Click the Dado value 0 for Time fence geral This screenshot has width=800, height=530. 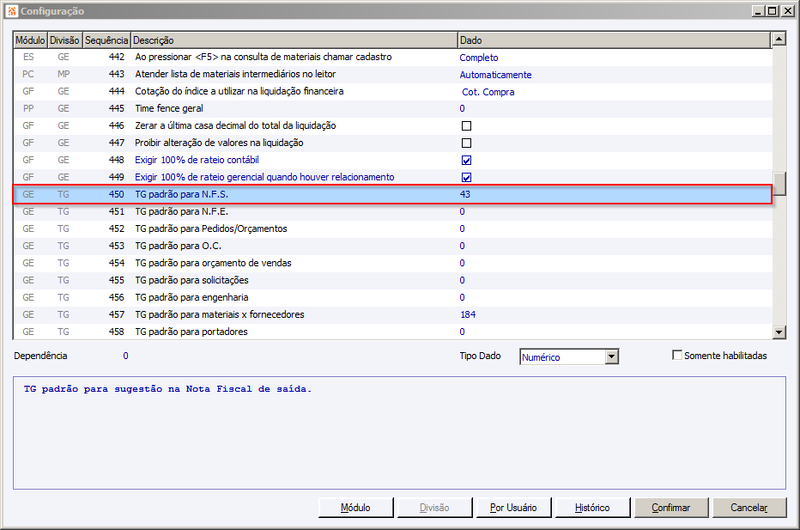tap(462, 109)
